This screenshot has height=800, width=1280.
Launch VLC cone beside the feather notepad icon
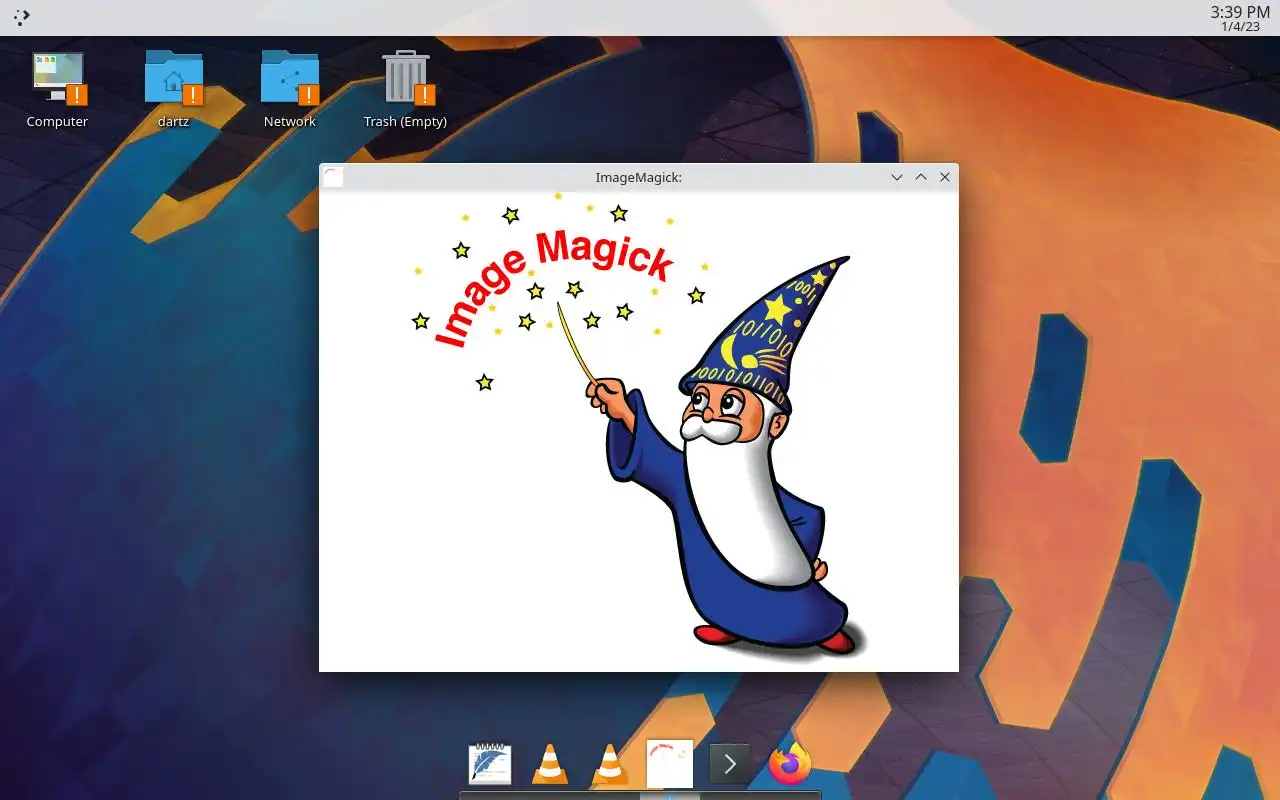pos(550,764)
